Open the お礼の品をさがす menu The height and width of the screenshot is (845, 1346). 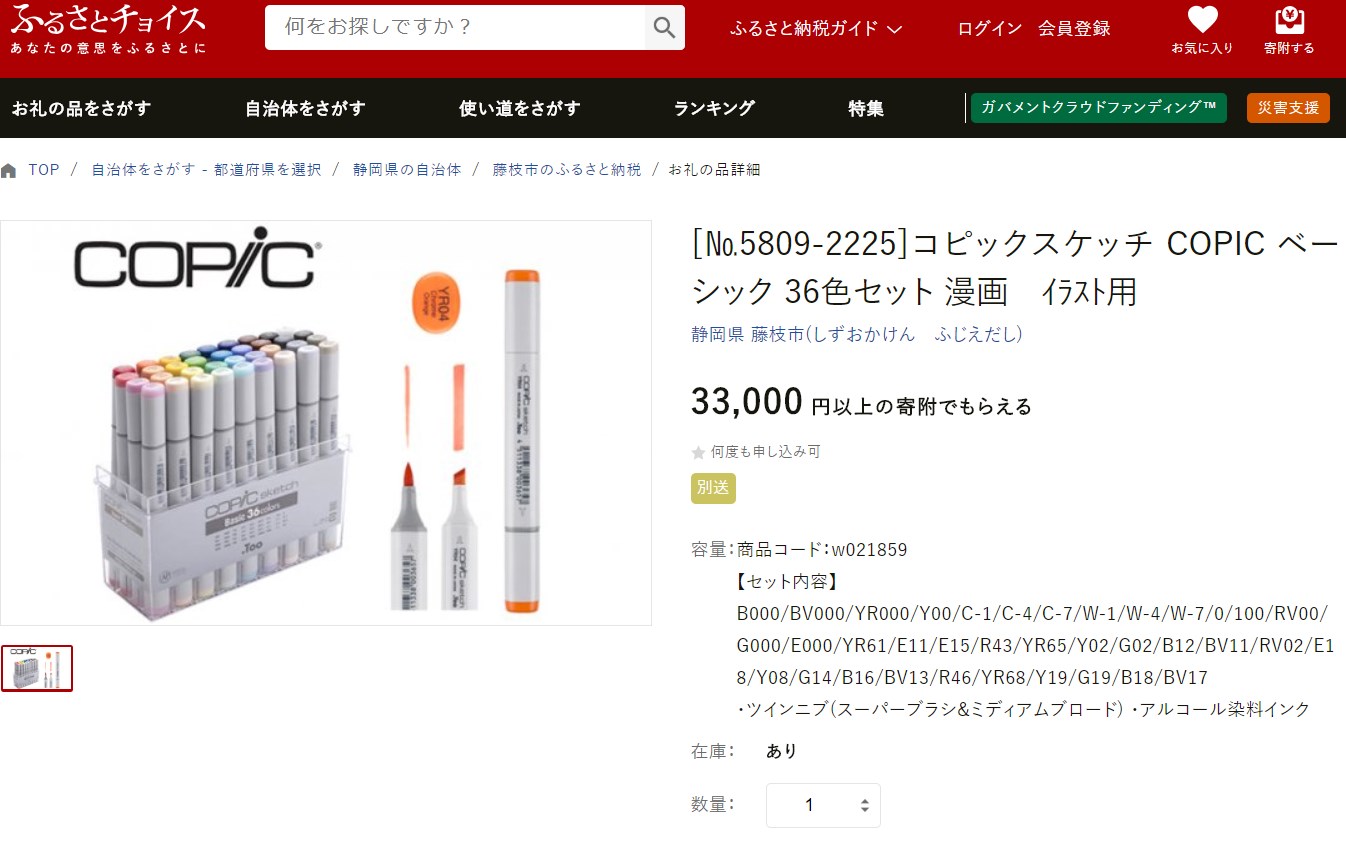click(x=82, y=108)
